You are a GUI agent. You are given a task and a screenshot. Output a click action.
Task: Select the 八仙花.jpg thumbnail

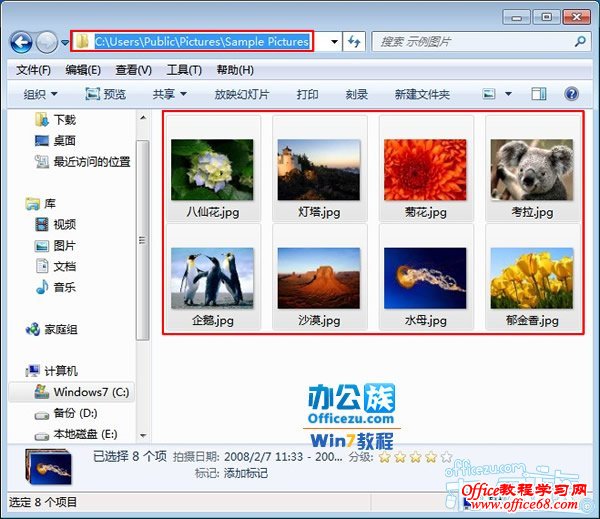pyautogui.click(x=213, y=168)
